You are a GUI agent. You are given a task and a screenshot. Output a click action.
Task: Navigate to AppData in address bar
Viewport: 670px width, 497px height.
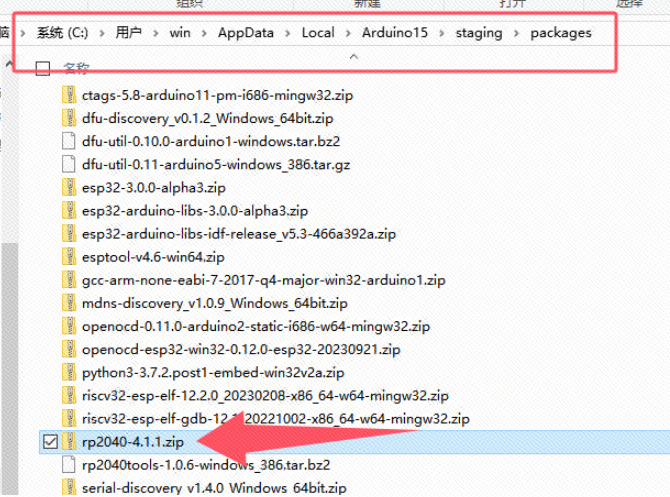click(x=246, y=32)
